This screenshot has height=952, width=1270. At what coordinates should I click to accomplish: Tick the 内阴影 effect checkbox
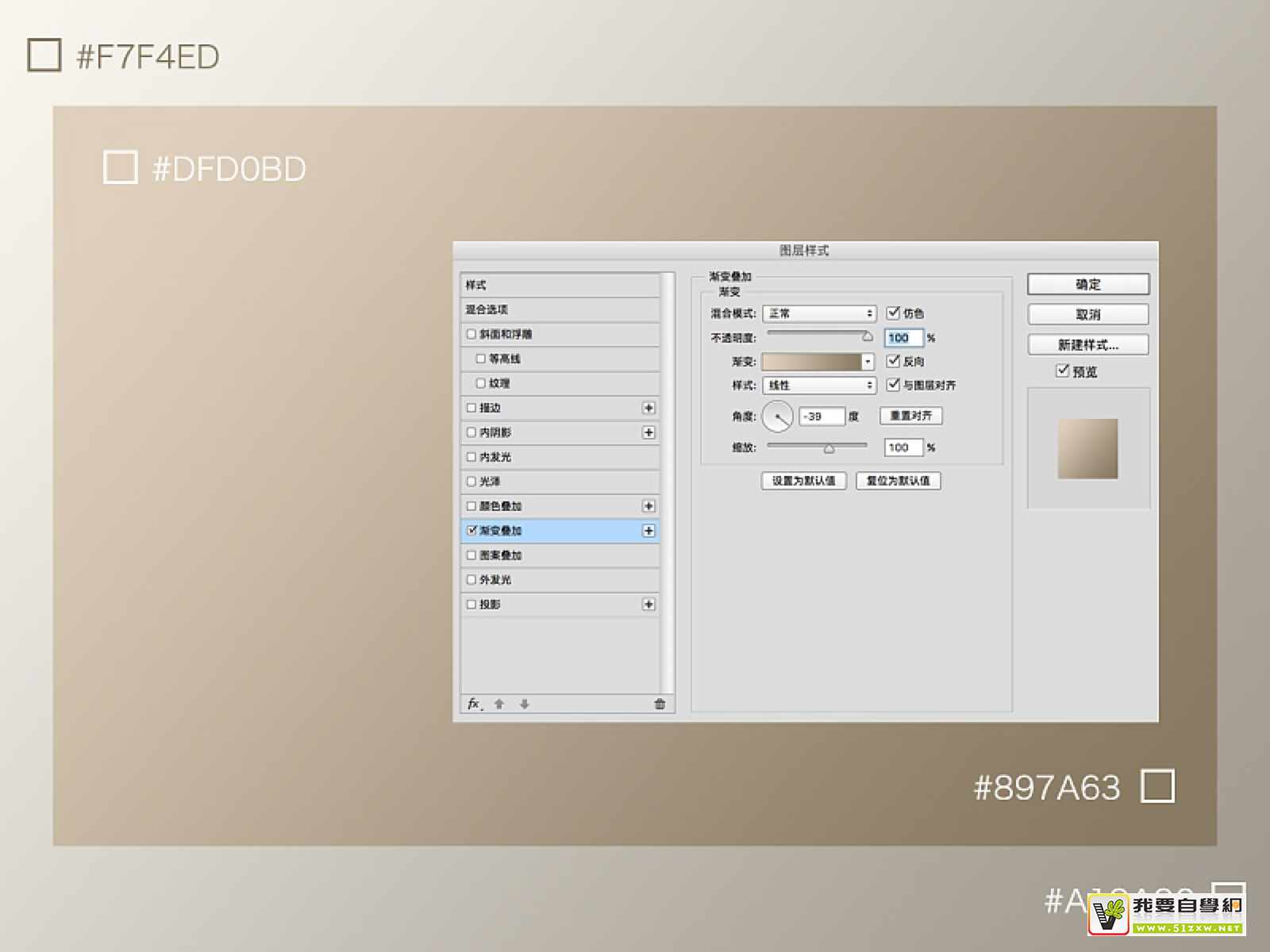point(471,432)
